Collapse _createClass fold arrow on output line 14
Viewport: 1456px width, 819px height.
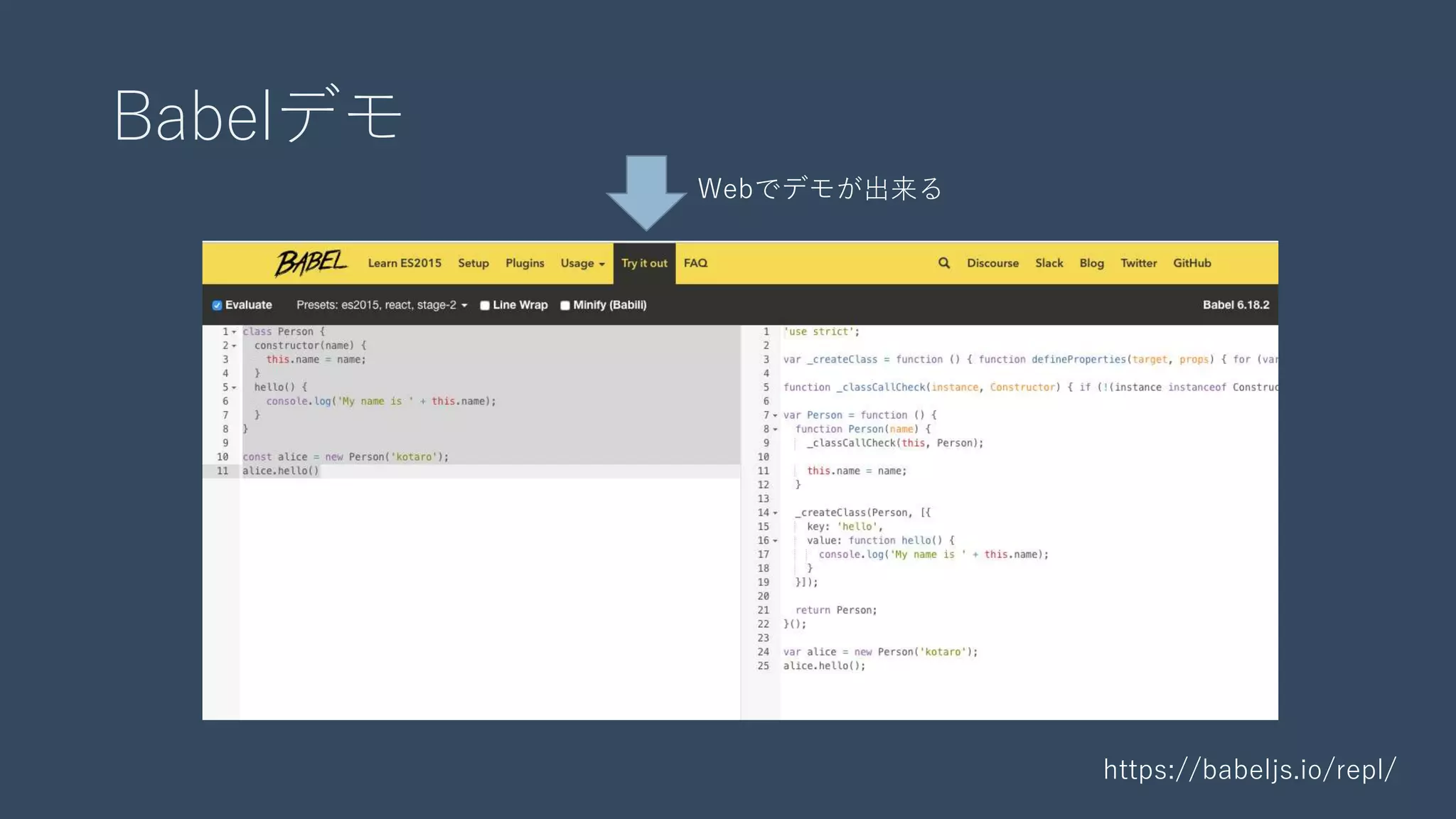pyautogui.click(x=775, y=513)
